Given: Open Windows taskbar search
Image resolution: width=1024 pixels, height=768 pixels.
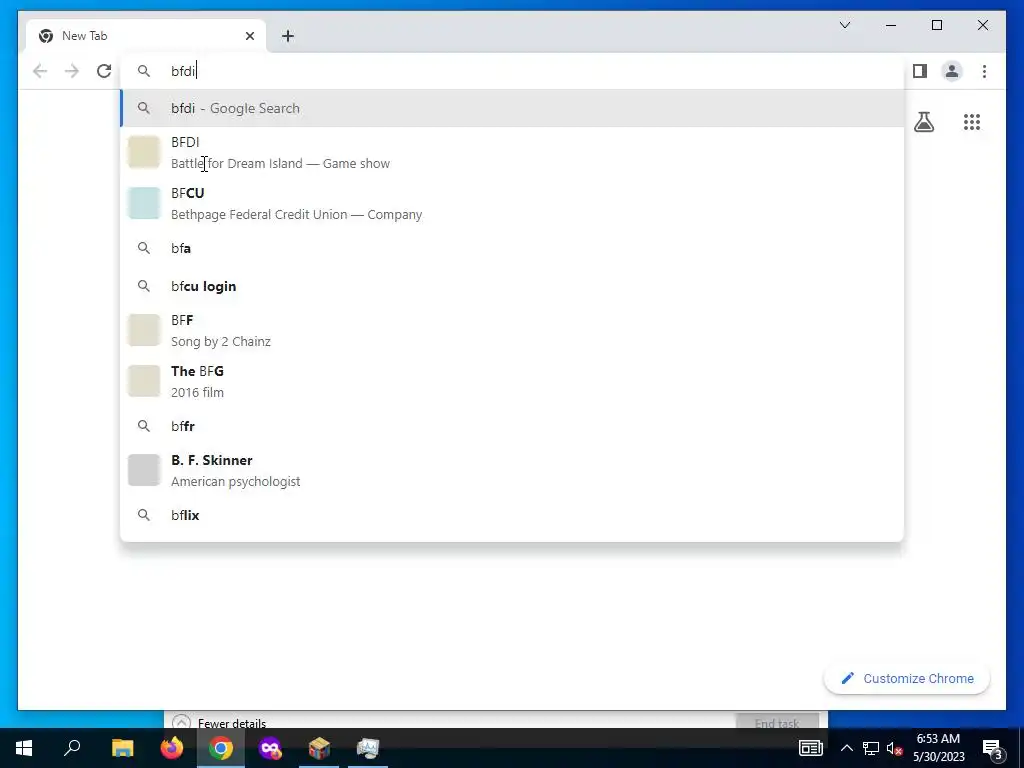Looking at the screenshot, I should click(72, 748).
